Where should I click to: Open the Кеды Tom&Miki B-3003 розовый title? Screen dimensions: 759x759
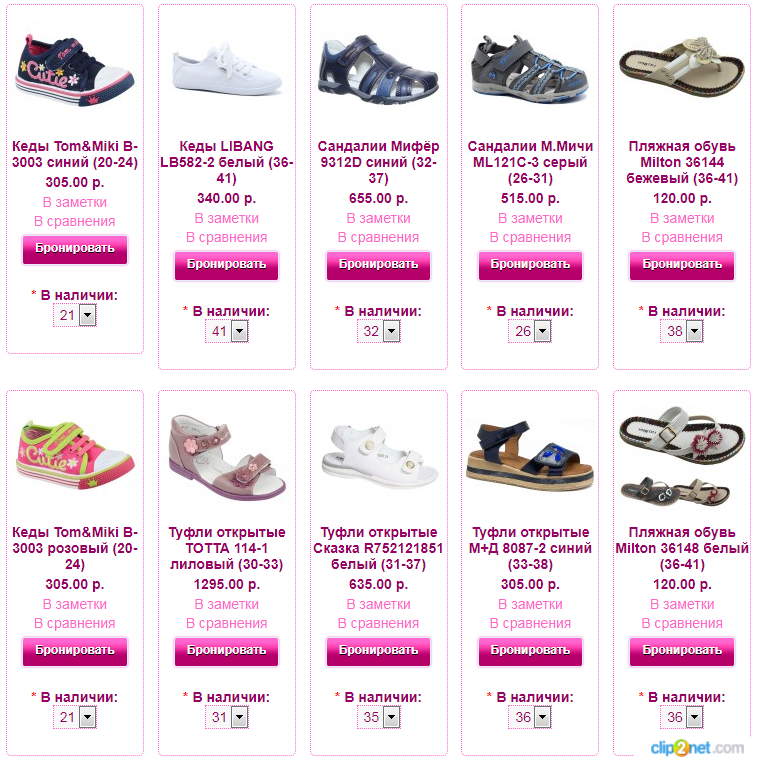[75, 548]
